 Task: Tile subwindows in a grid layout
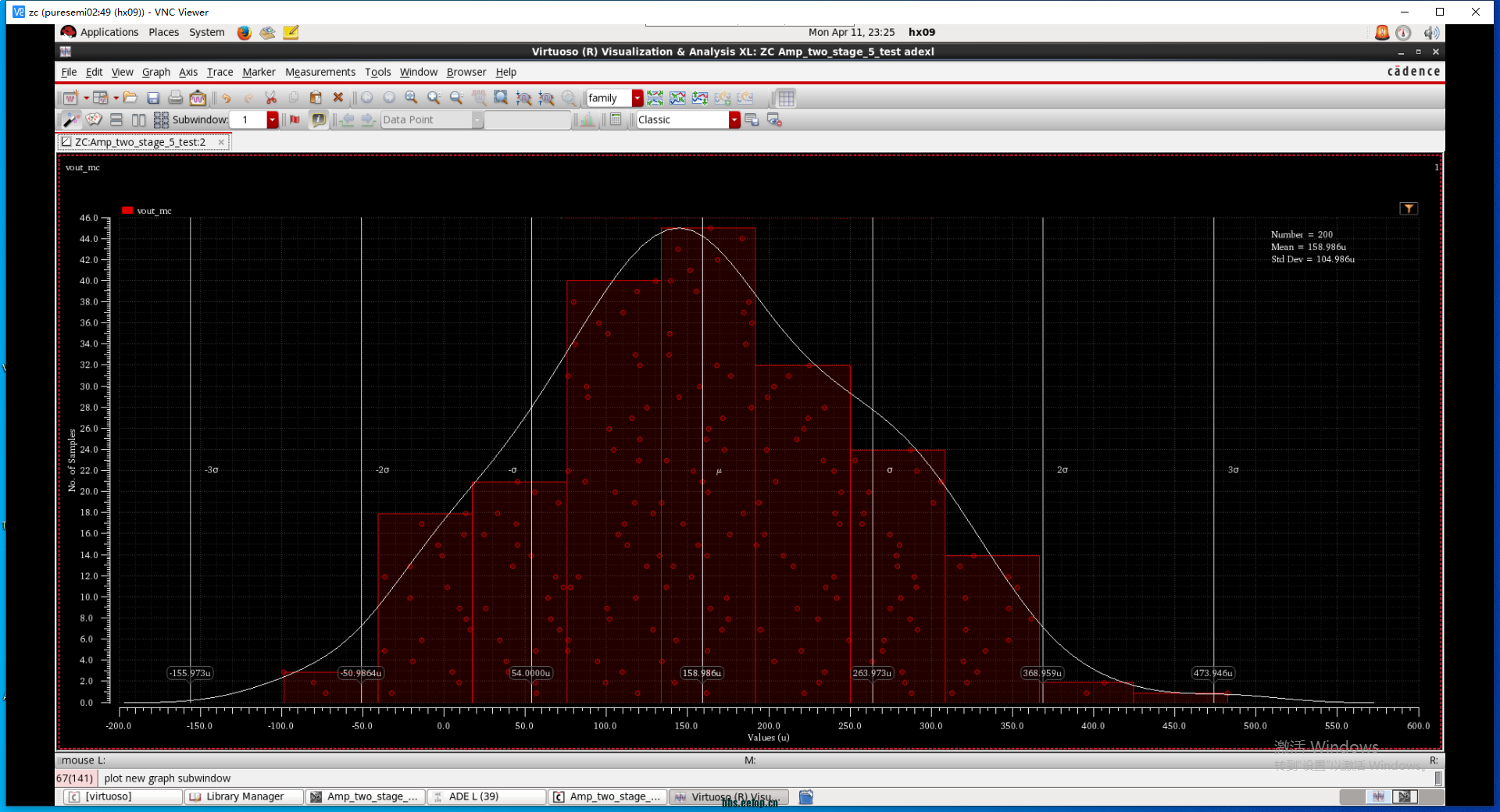(161, 119)
